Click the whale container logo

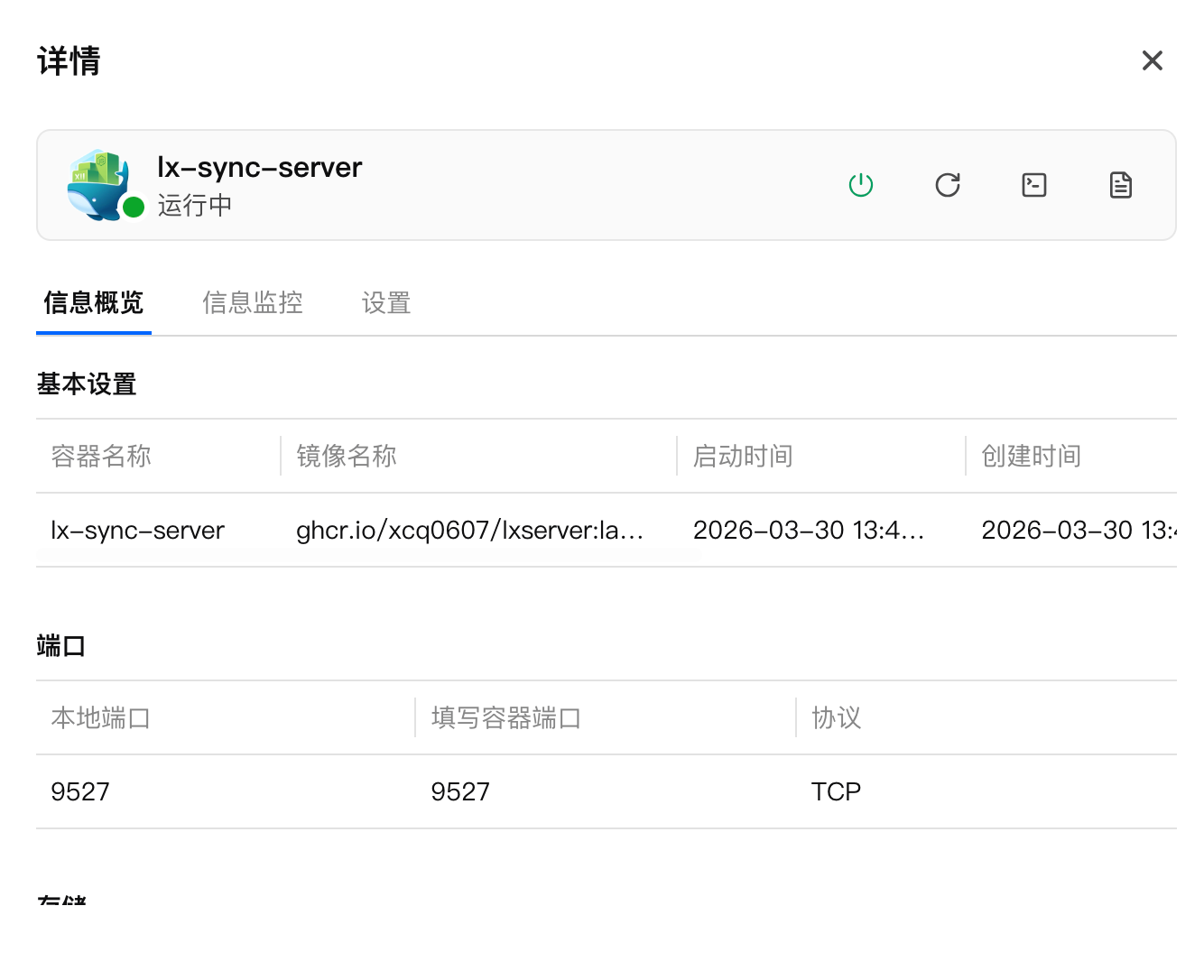pyautogui.click(x=97, y=184)
